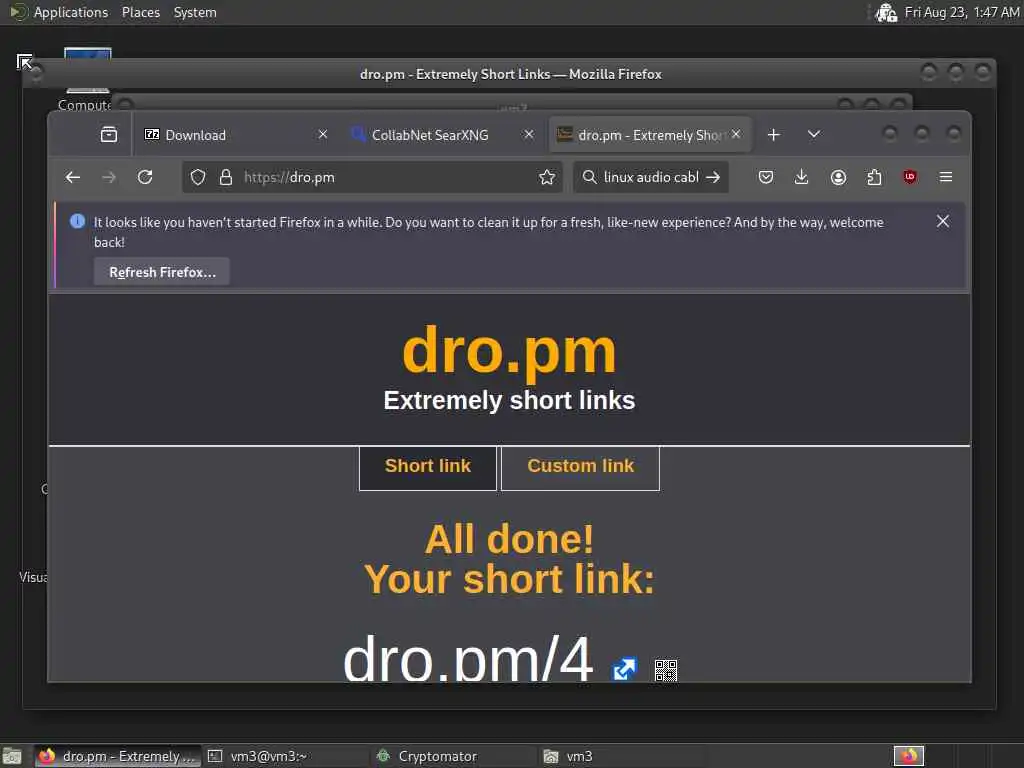
Task: Switch to the dro.pm Firefox taskbar entry
Action: [118, 756]
